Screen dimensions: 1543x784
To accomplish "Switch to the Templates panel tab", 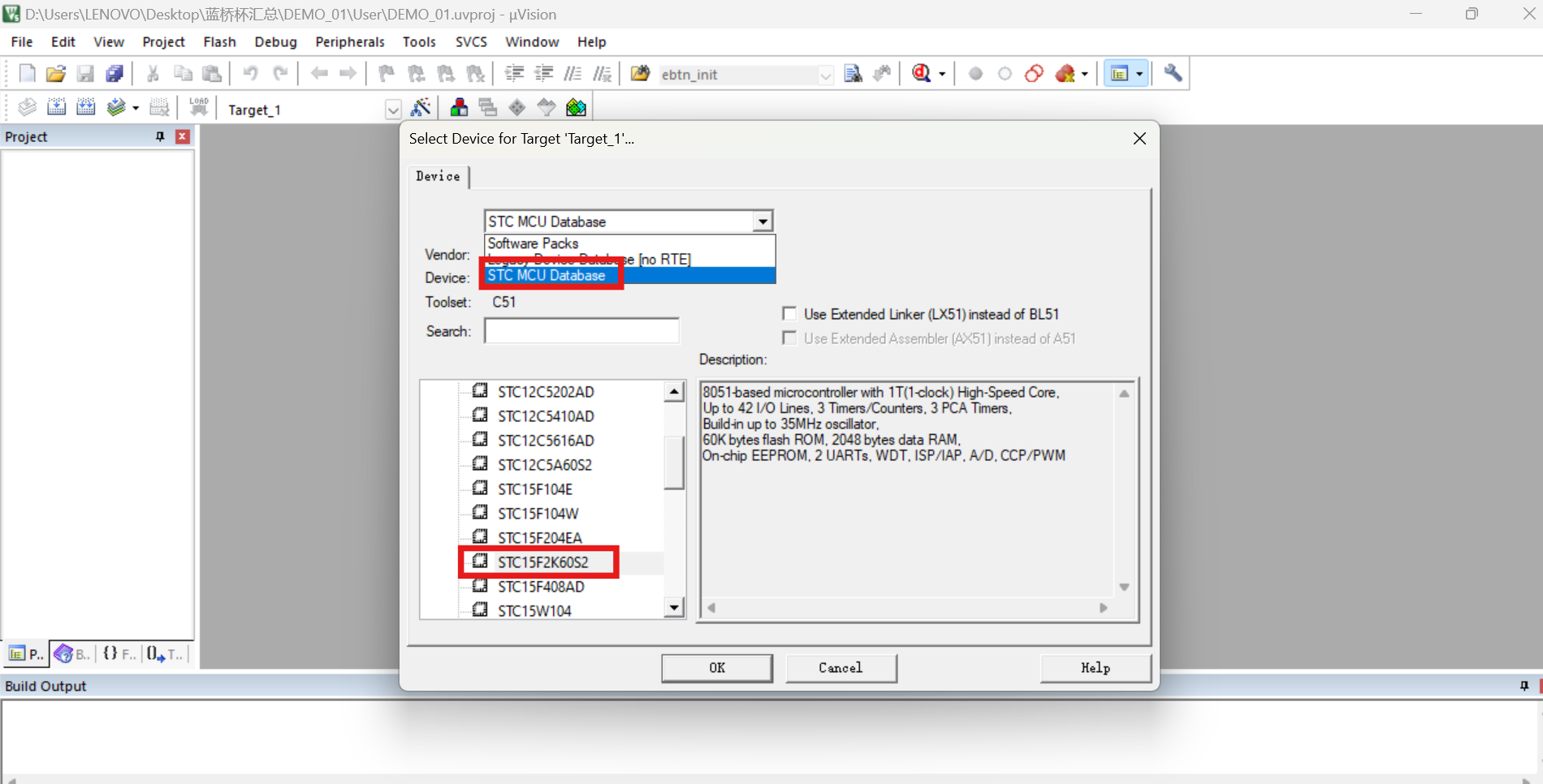I will click(166, 653).
